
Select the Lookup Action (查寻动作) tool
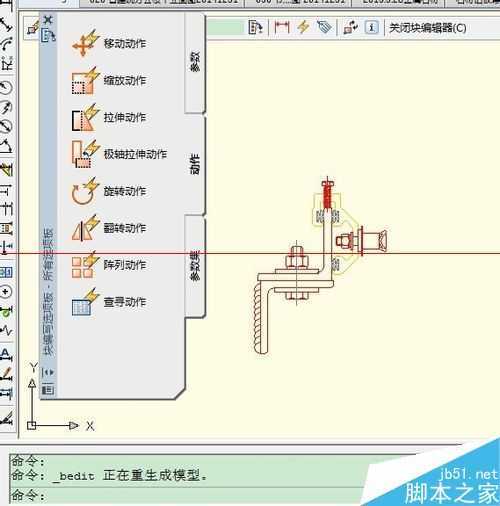[109, 302]
